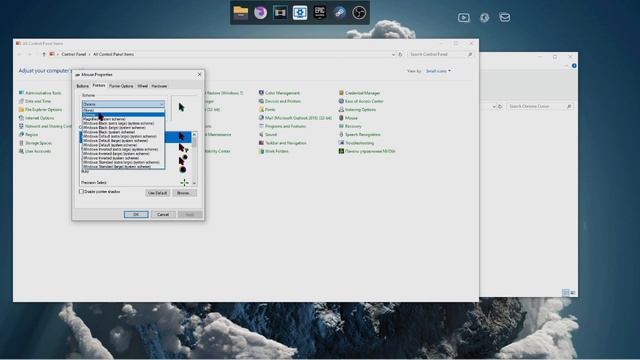This screenshot has width=640, height=360.
Task: Choose Windows Standard (extra large) scheme
Action: click(123, 162)
